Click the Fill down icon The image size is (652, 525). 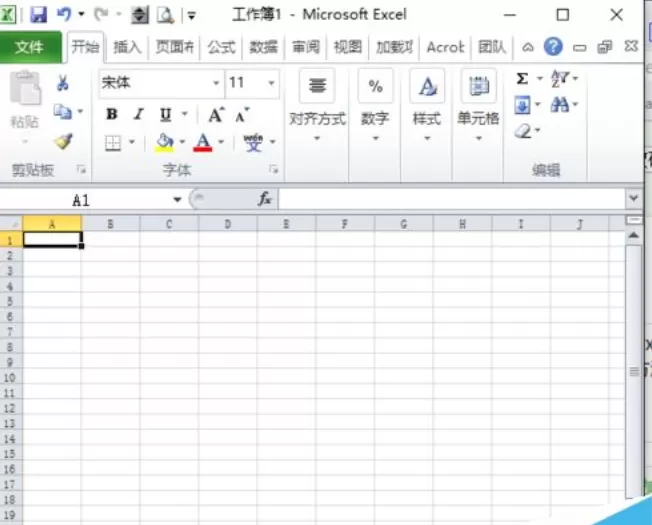[522, 104]
